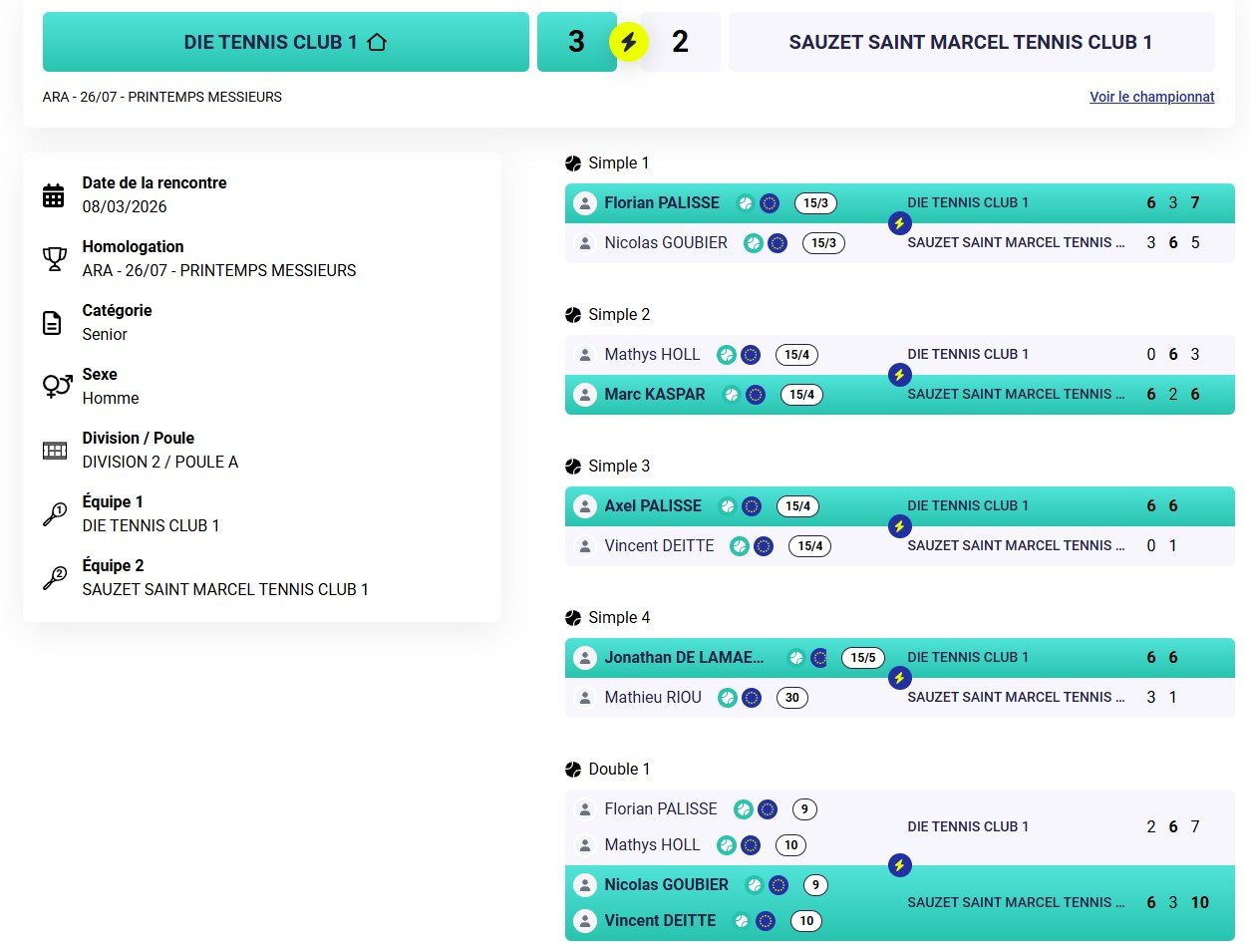Click the tennis ball icon next to the Simple 4 heading
Viewport: 1250px width, 952px height.
573,618
